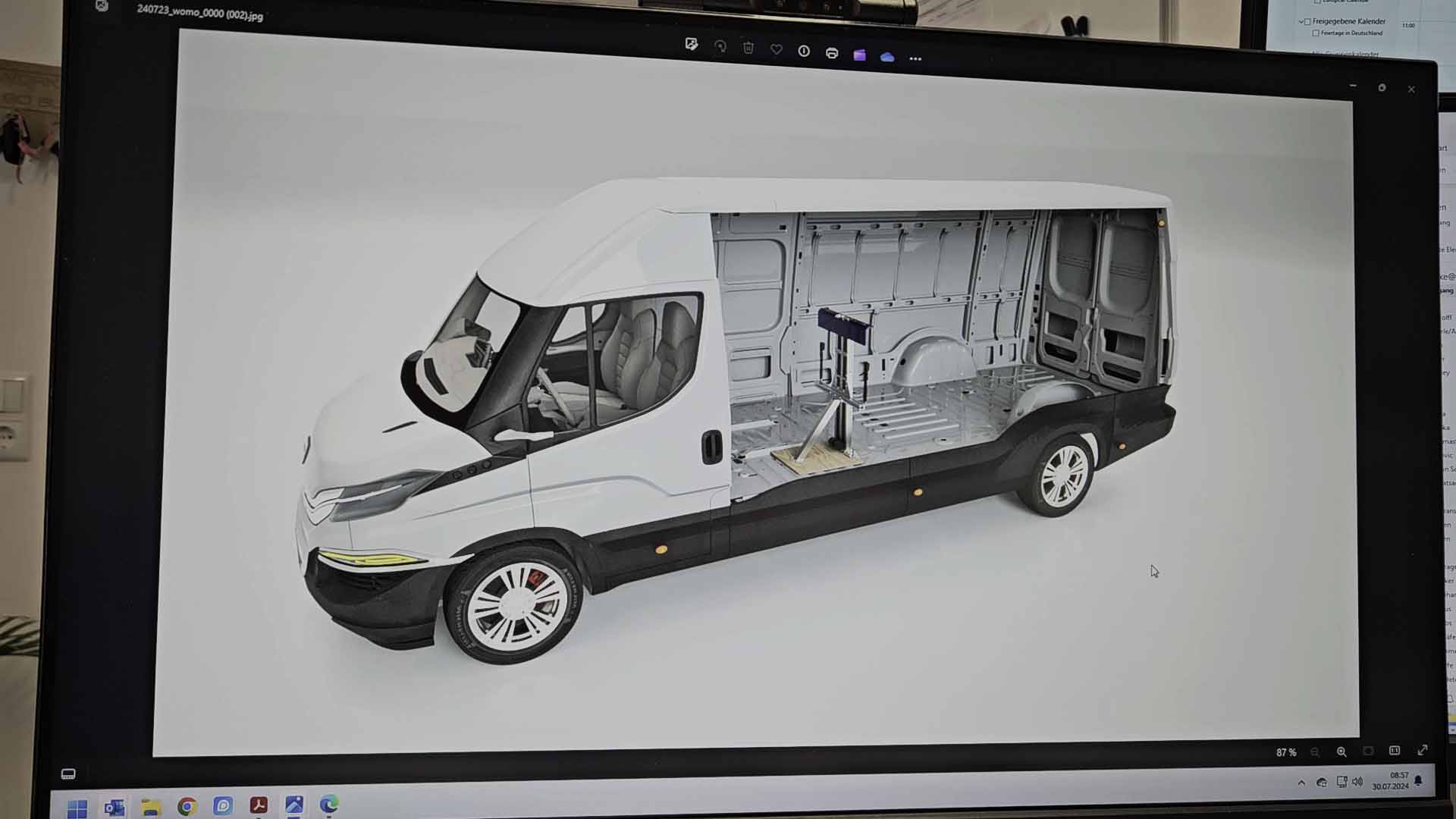This screenshot has width=1456, height=819.
Task: Toggle the filmstrip icon at bottom left
Action: click(68, 773)
